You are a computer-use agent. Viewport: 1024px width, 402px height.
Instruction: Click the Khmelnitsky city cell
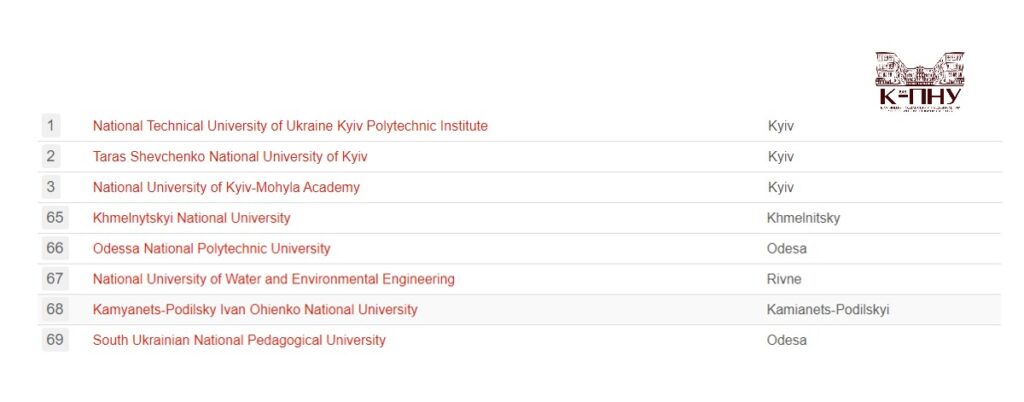pos(803,218)
